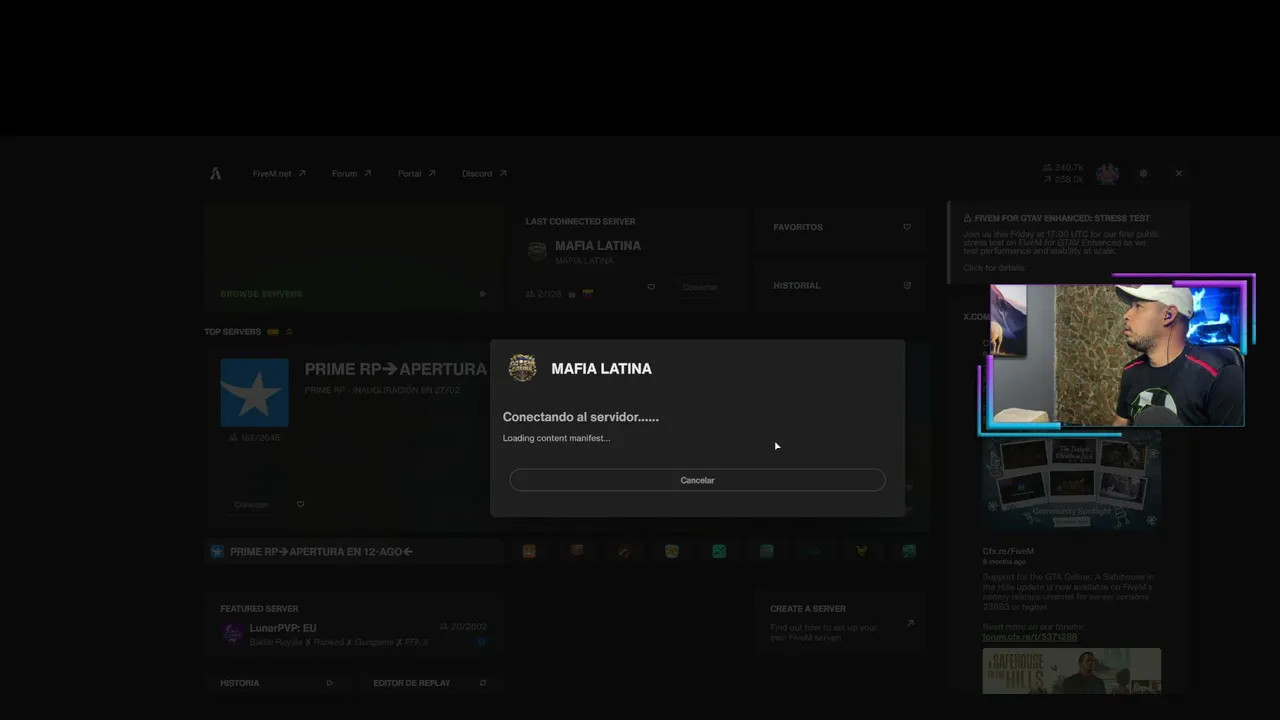Click the PRIME RP star thumbnail
Screen dimensions: 1280x720
pos(254,393)
